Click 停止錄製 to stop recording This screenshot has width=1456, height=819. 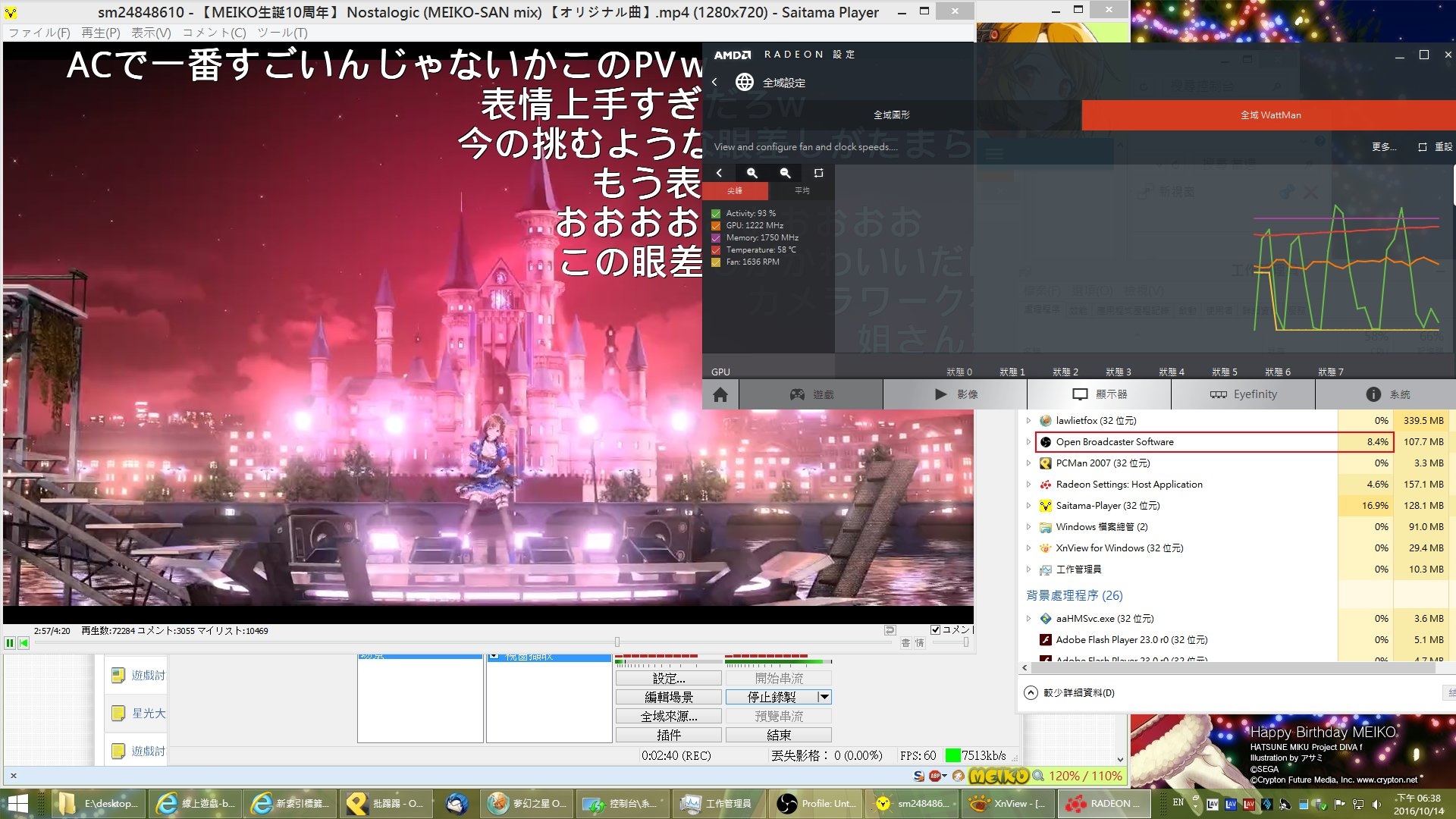tap(771, 697)
